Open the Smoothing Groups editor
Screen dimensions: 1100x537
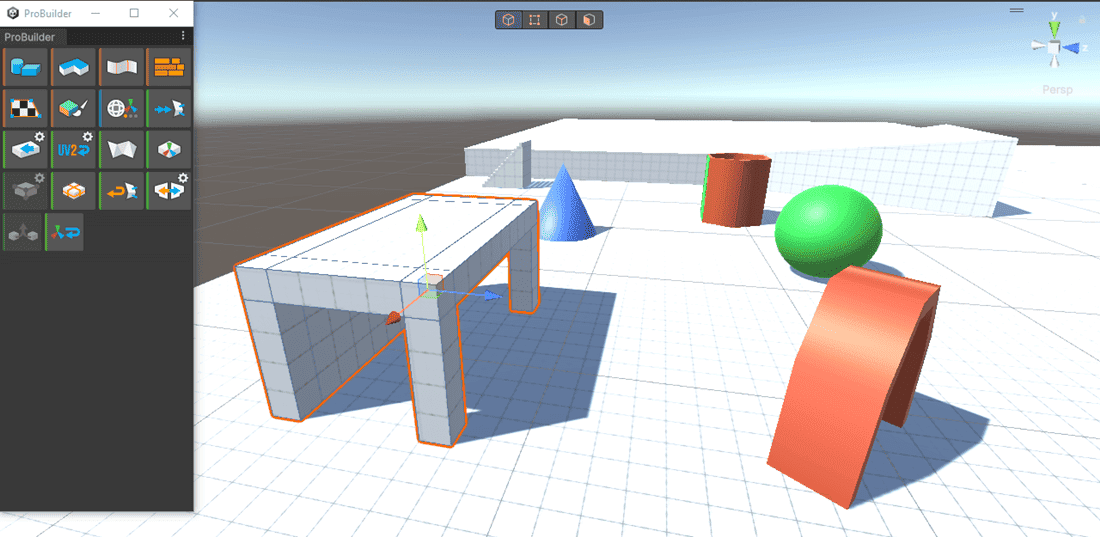[x=120, y=68]
